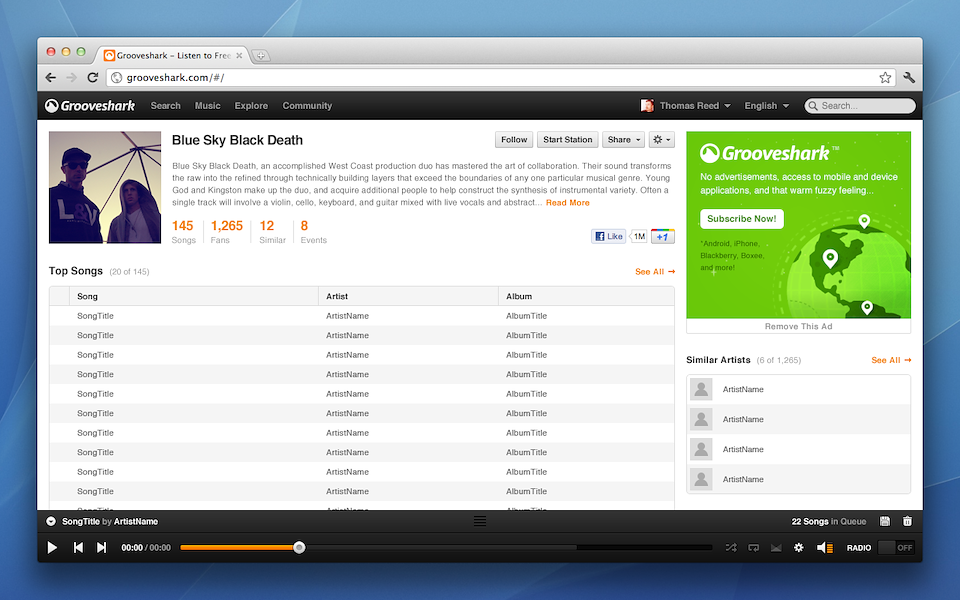Click the 12 Similar stat

click(x=272, y=231)
